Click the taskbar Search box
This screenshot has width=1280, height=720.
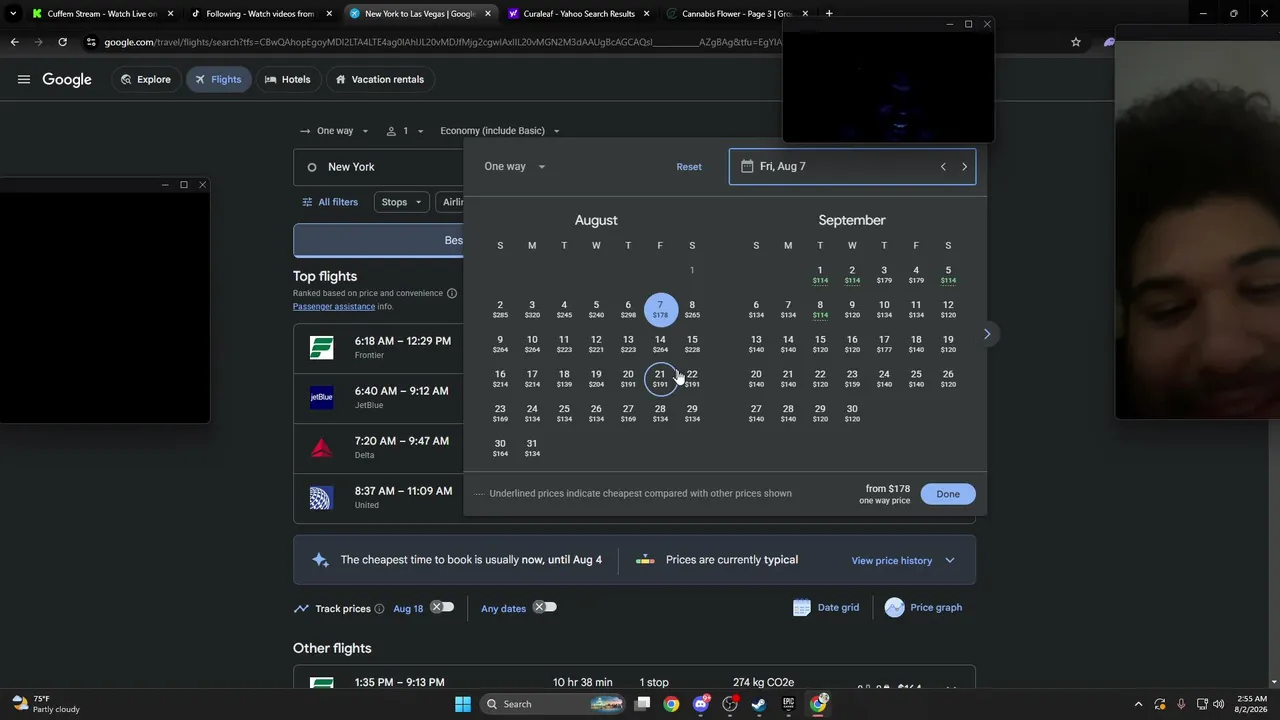[x=553, y=704]
